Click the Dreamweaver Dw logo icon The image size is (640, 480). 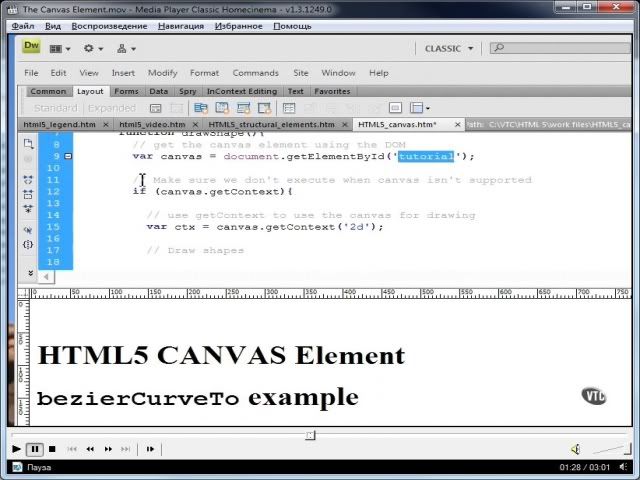pyautogui.click(x=31, y=46)
